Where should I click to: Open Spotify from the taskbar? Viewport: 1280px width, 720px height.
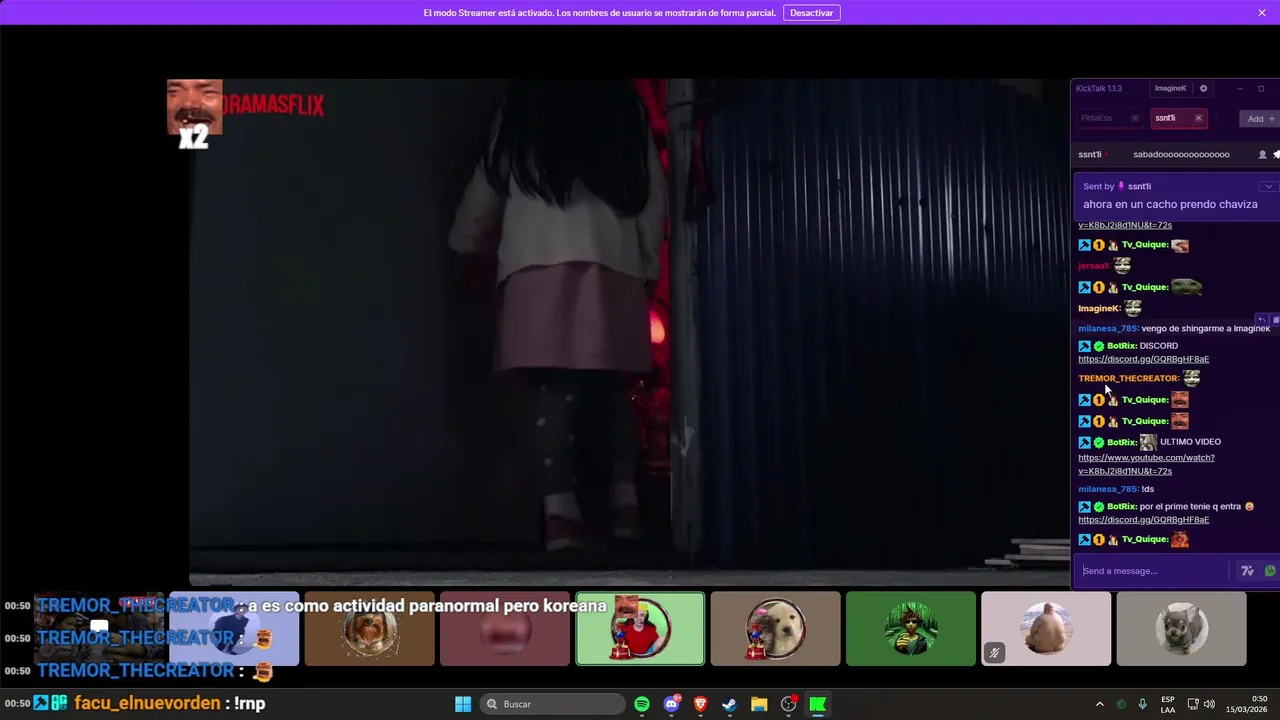point(642,704)
